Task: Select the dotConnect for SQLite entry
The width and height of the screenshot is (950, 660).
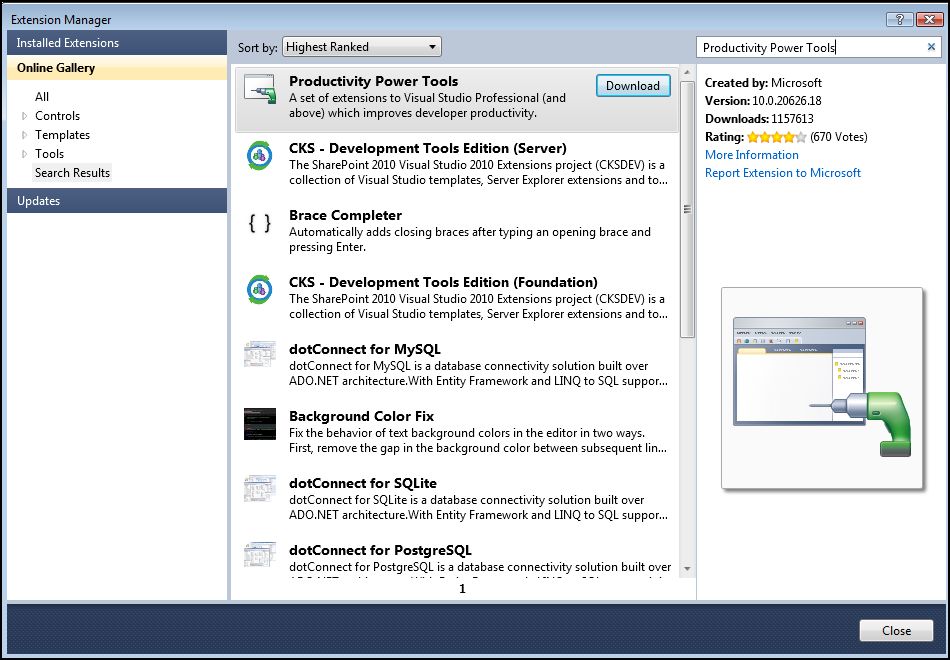Action: pyautogui.click(x=457, y=499)
